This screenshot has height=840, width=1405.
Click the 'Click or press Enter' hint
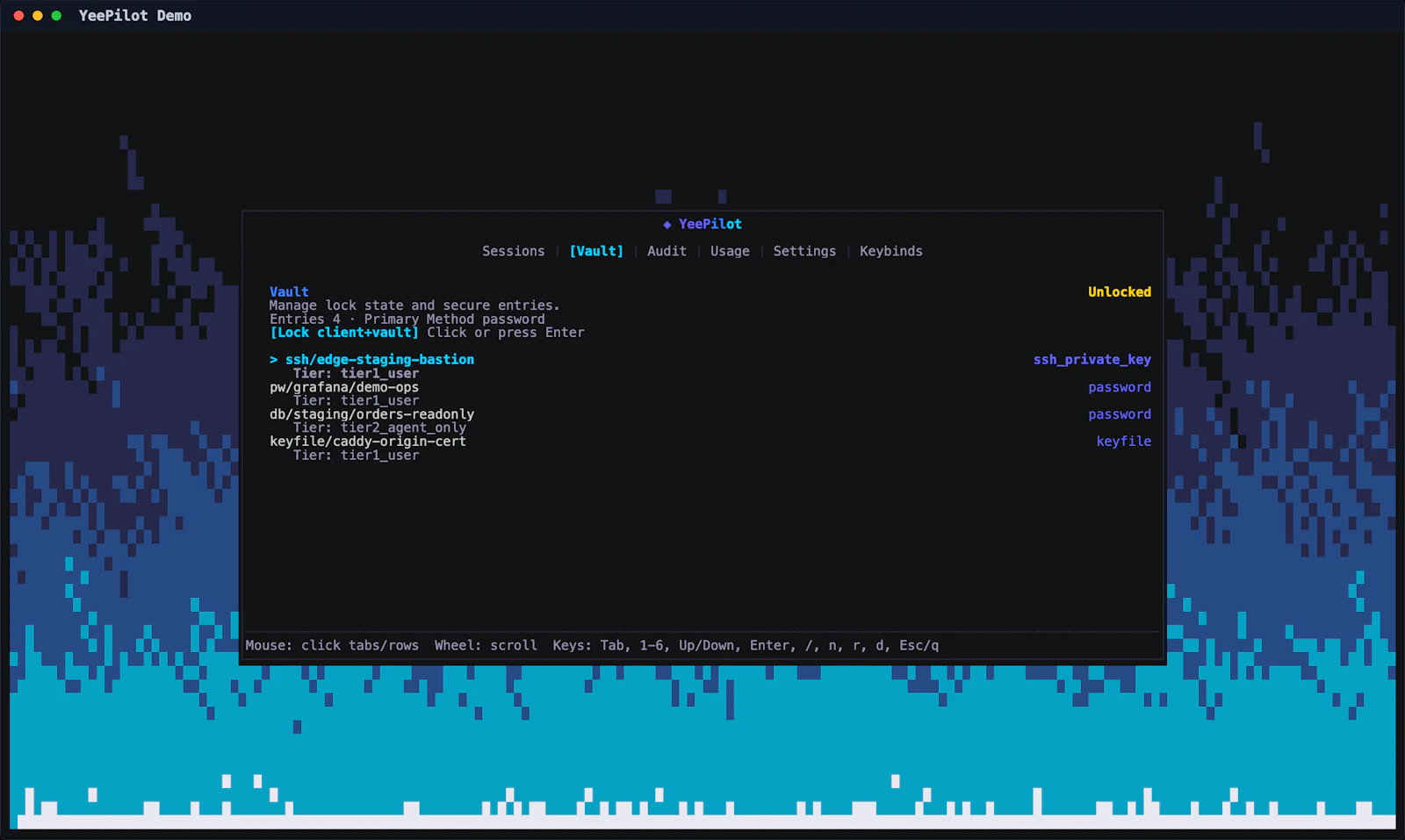coord(505,333)
